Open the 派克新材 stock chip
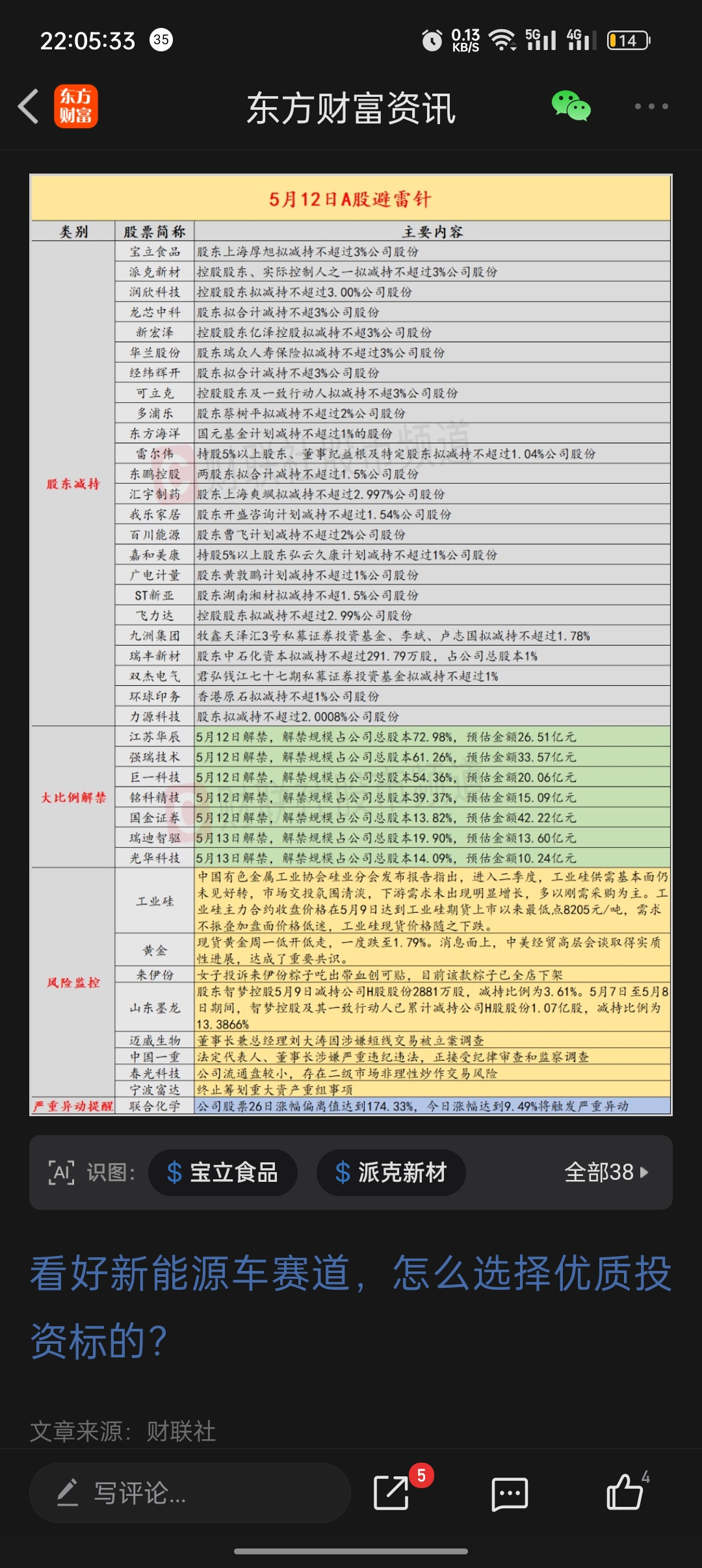The width and height of the screenshot is (702, 1568). click(x=391, y=1173)
